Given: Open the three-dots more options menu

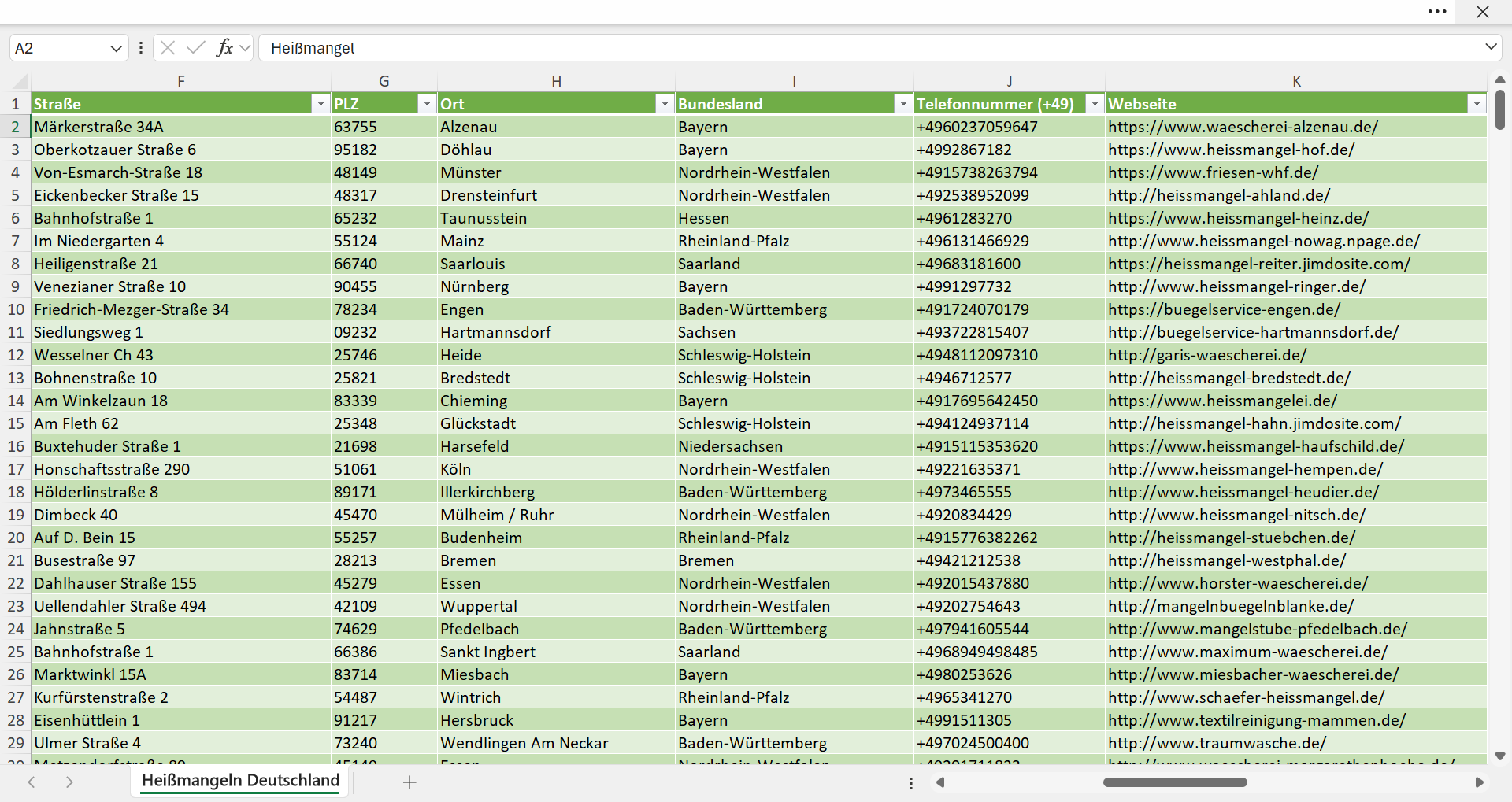Looking at the screenshot, I should pos(1437,11).
